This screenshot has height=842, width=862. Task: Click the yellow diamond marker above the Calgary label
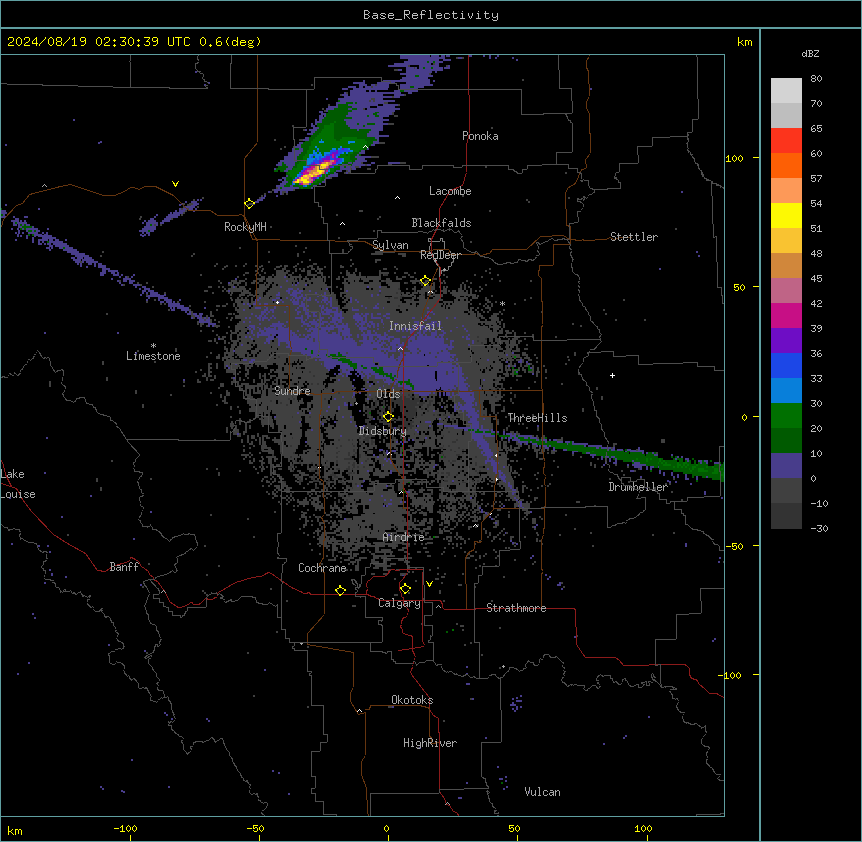pyautogui.click(x=405, y=589)
